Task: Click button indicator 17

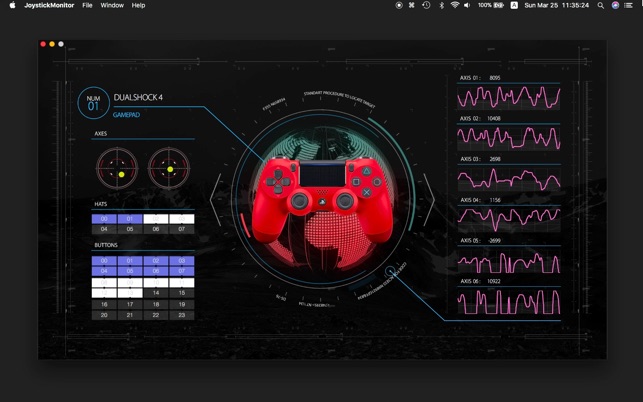Action: [x=130, y=304]
